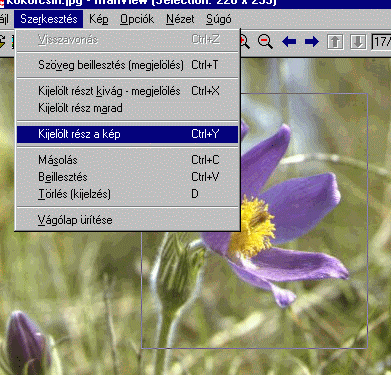391x375 pixels.
Task: Select Kijelölt rész a kép
Action: point(128,134)
